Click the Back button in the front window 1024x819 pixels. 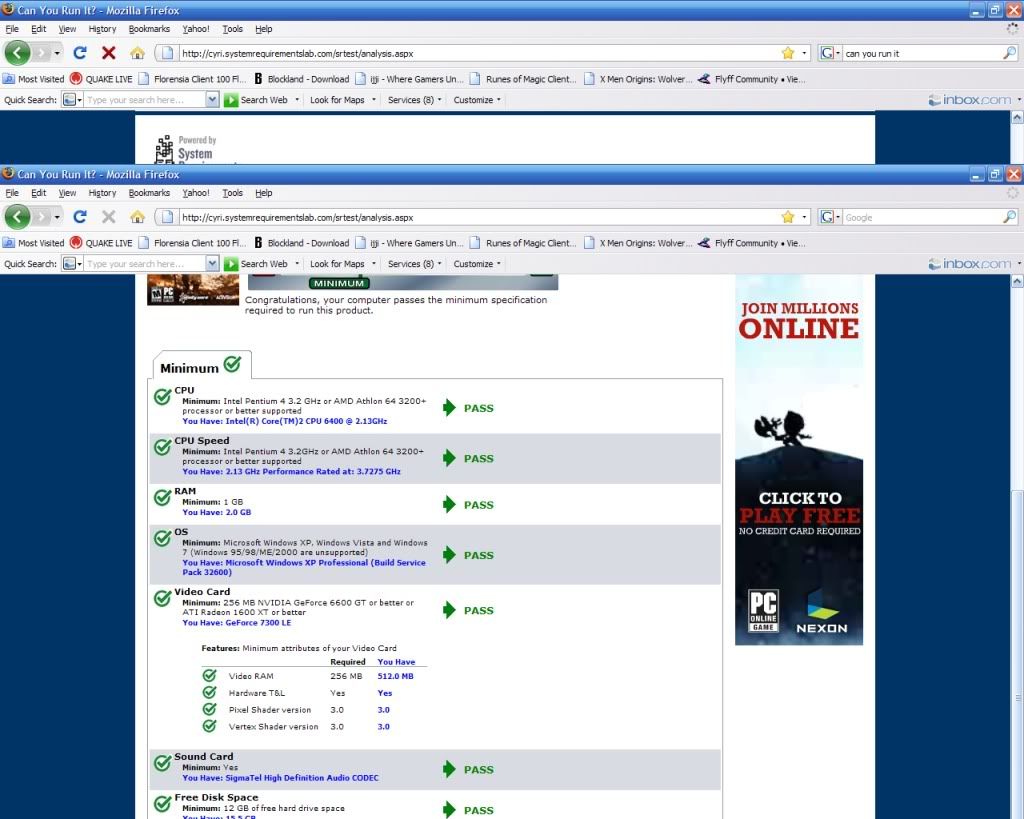click(x=19, y=217)
